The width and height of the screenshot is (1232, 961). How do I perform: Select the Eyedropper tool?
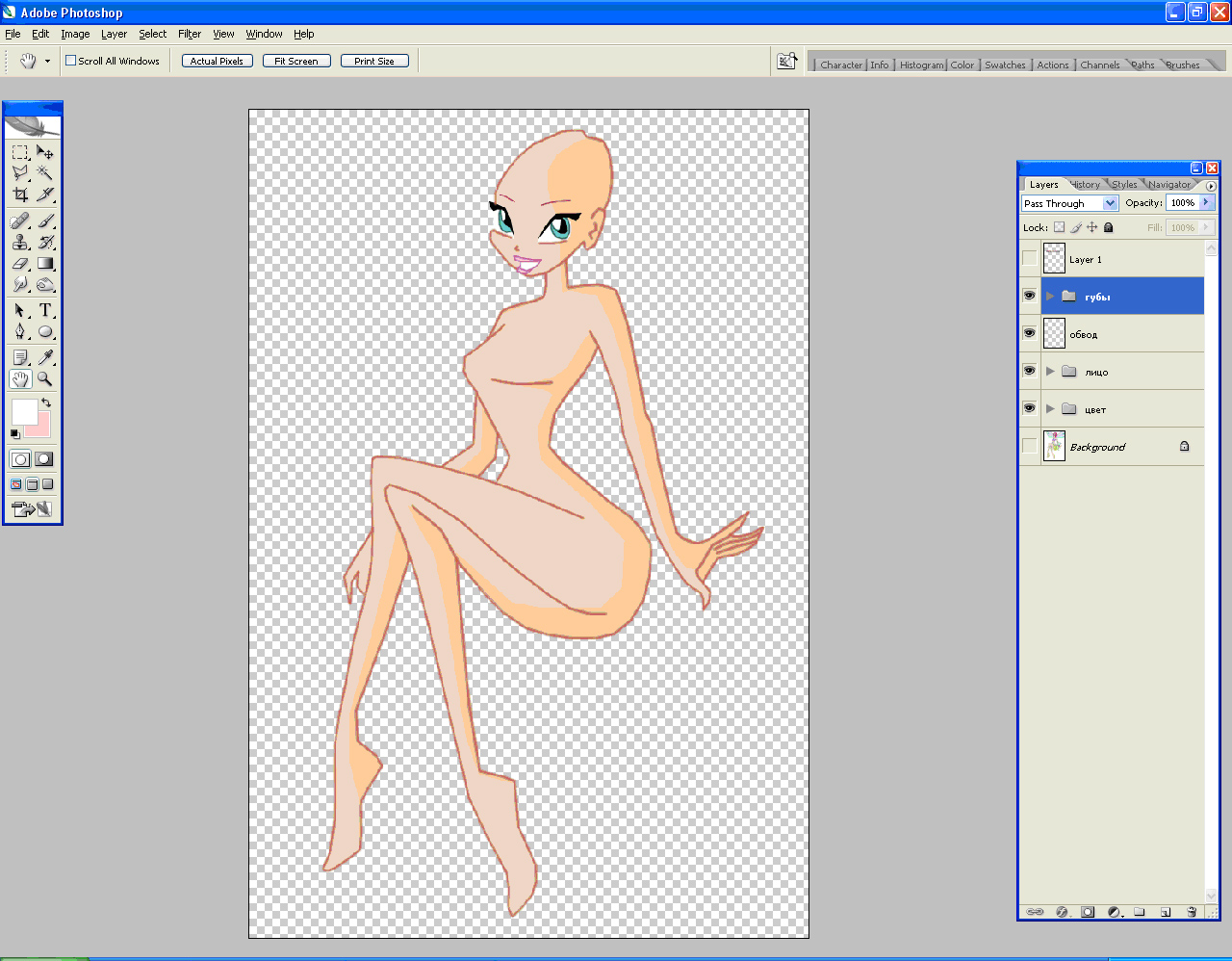coord(45,357)
